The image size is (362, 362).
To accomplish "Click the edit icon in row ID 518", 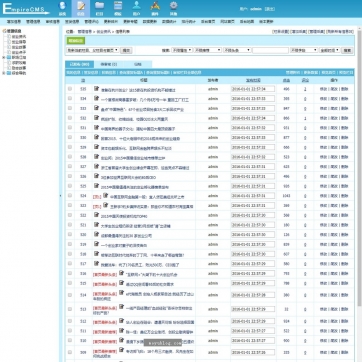I will (96, 254).
